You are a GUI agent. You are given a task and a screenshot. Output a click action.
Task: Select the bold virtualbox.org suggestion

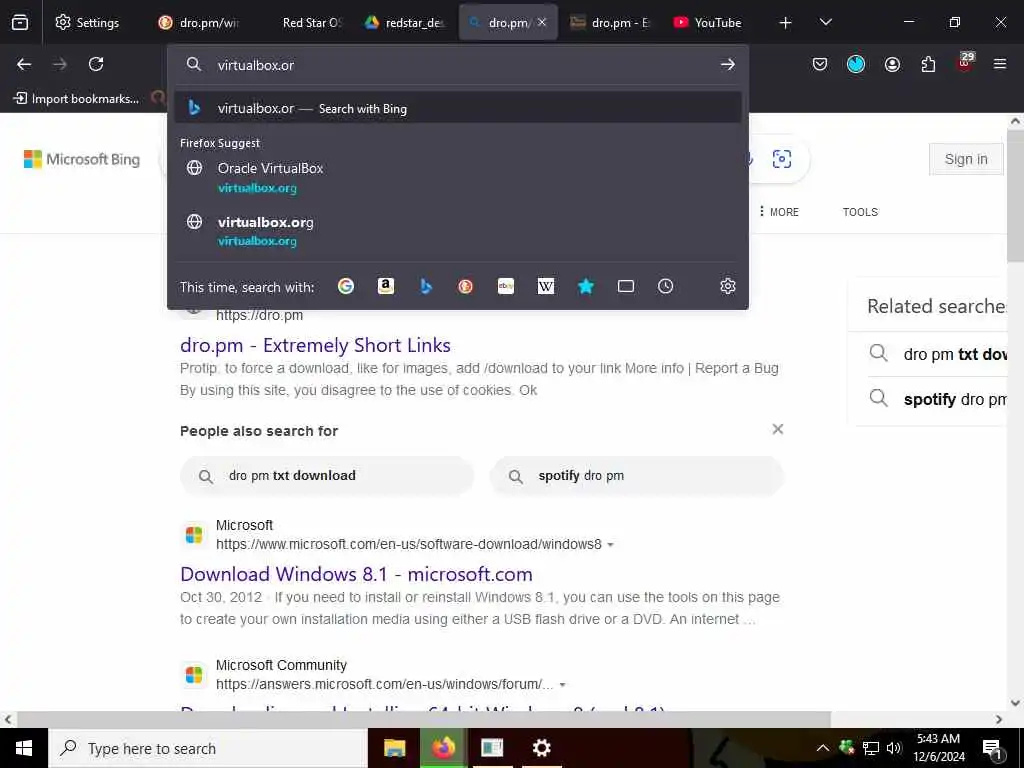[x=458, y=231]
